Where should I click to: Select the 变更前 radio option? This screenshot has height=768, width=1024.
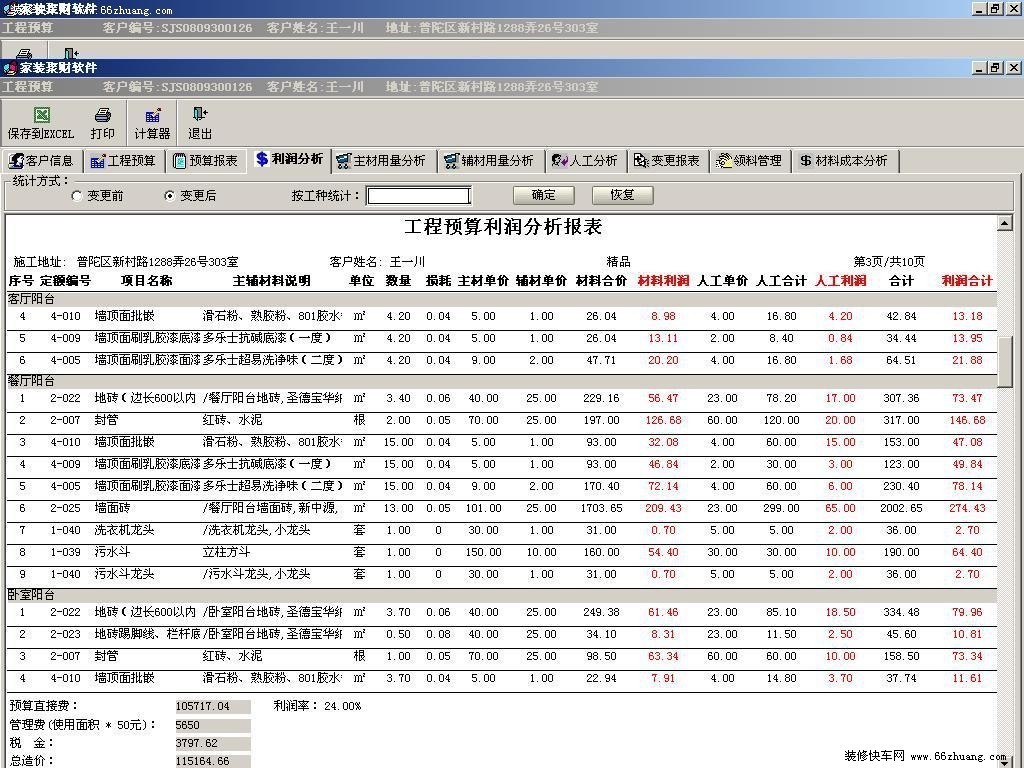(x=77, y=196)
